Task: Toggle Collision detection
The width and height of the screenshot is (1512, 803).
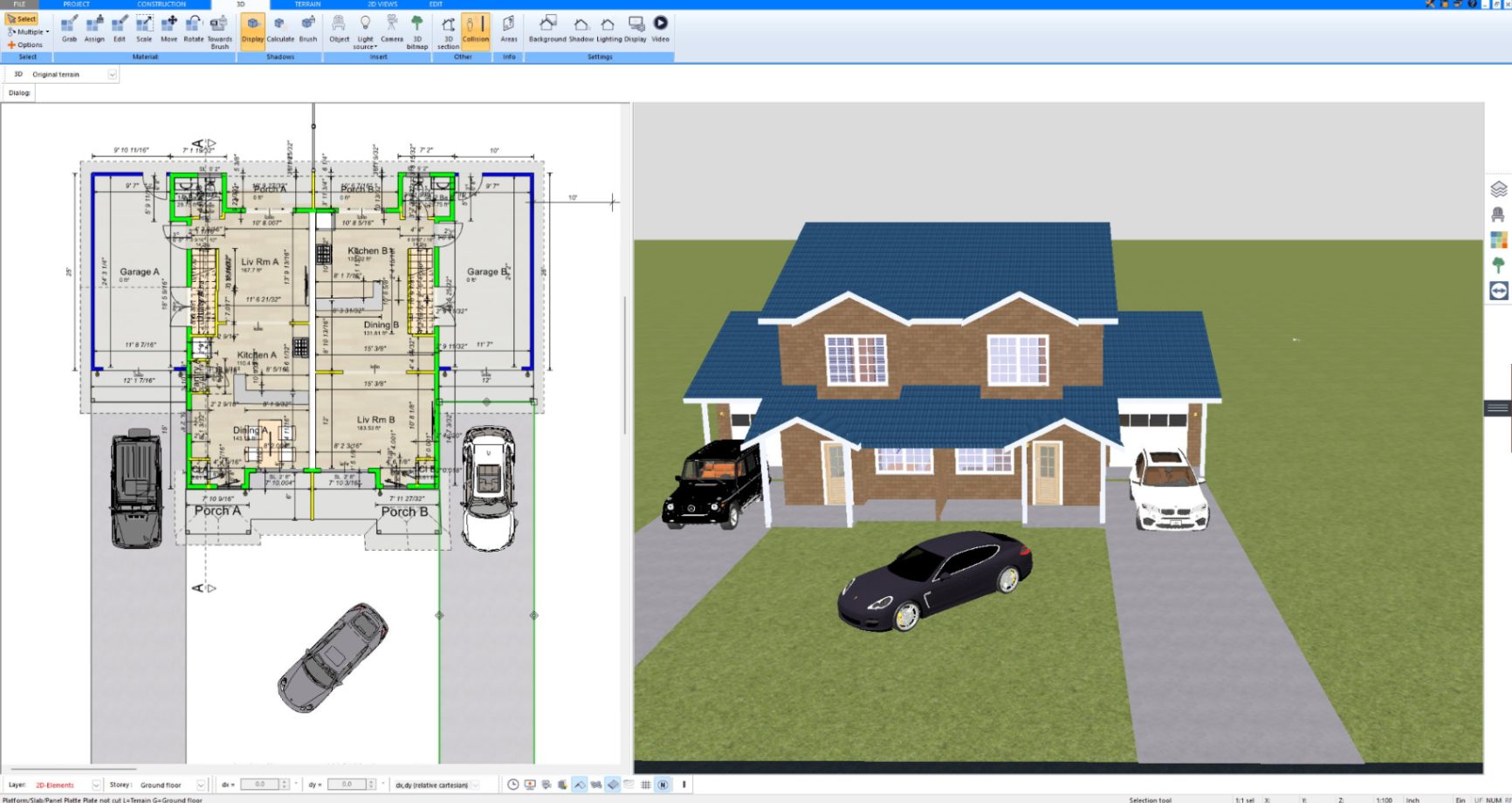Action: pyautogui.click(x=476, y=31)
